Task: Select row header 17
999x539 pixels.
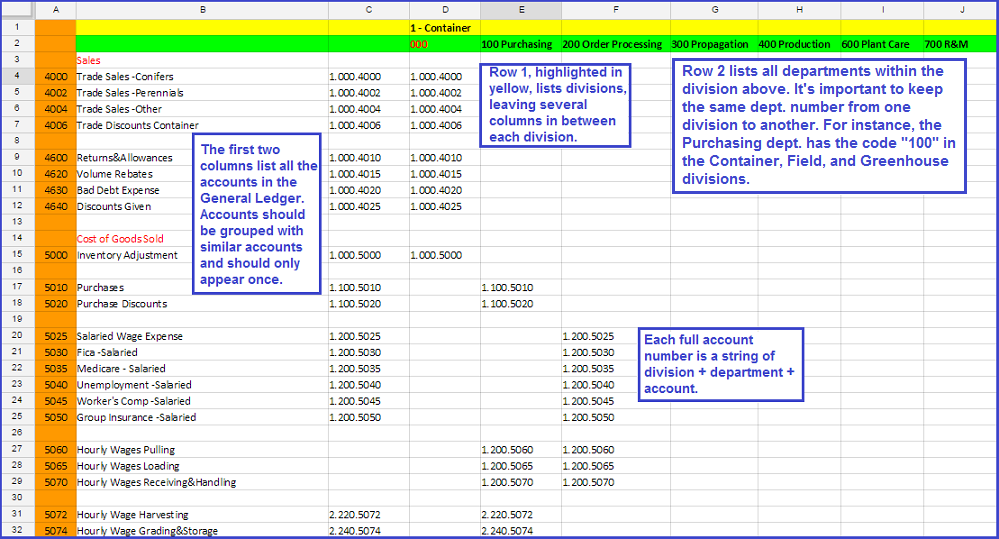Action: pos(17,287)
